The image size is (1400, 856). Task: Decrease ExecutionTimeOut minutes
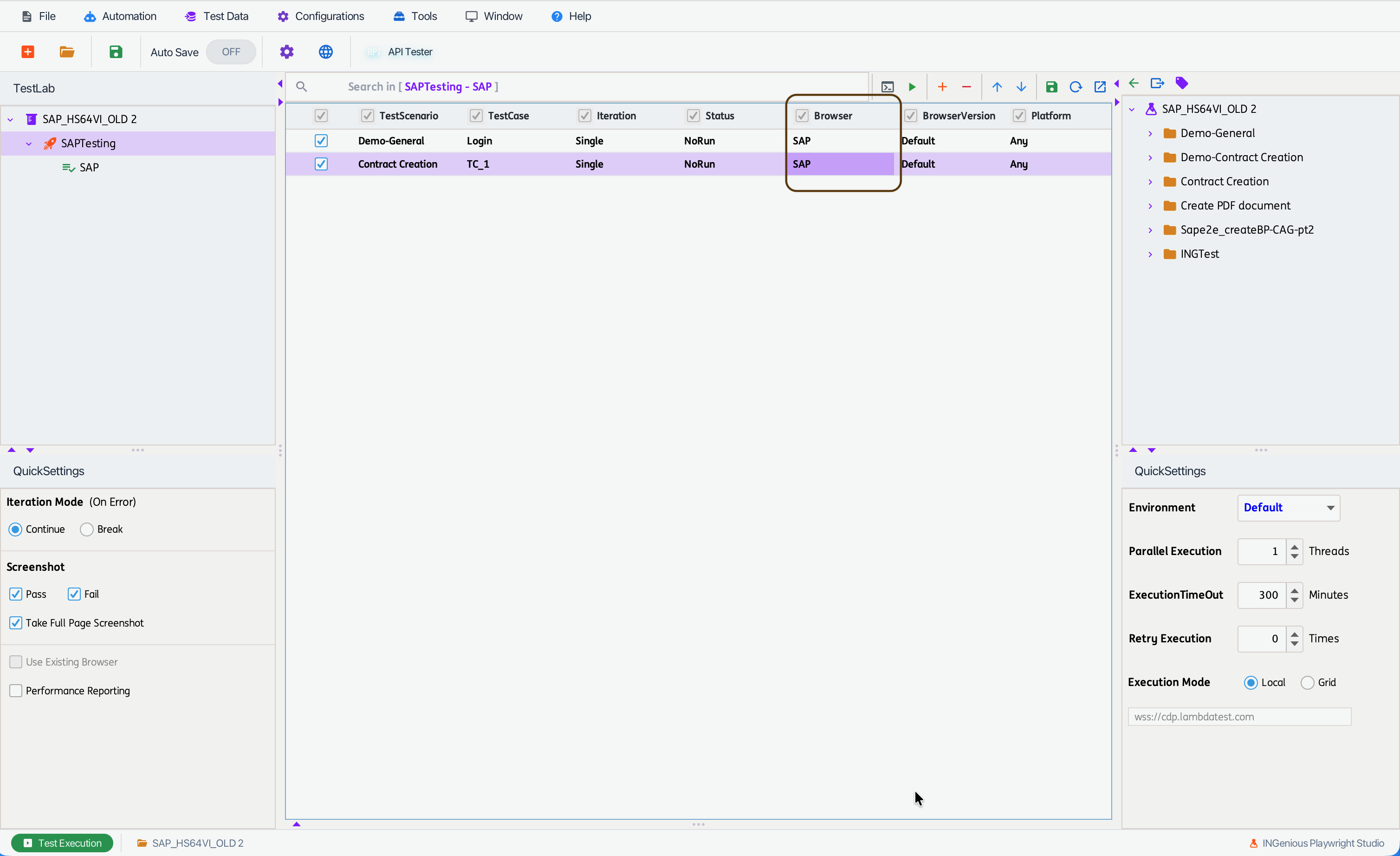click(1294, 600)
